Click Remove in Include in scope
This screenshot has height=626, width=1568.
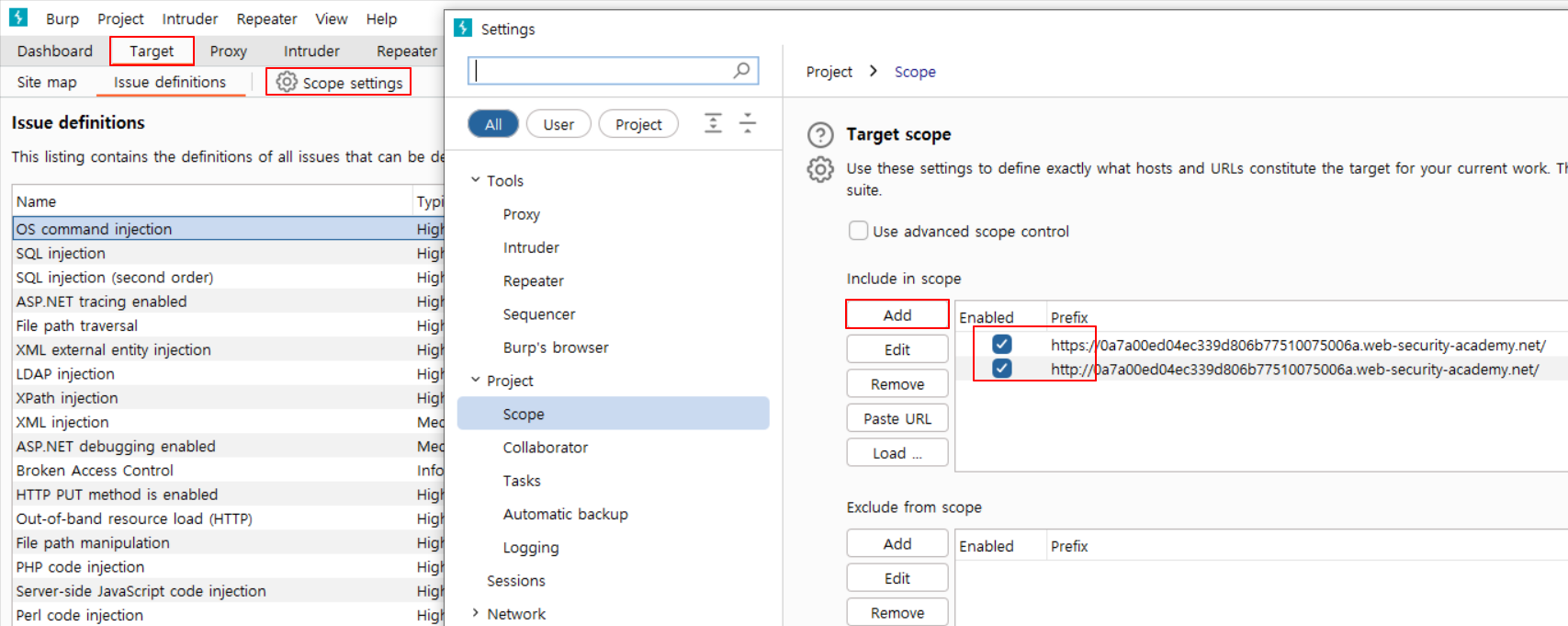tap(897, 384)
